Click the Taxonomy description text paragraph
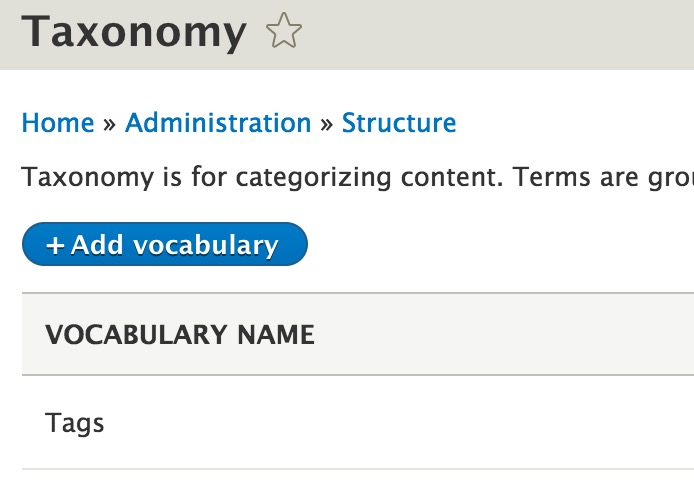Image resolution: width=694 pixels, height=496 pixels. point(358,178)
